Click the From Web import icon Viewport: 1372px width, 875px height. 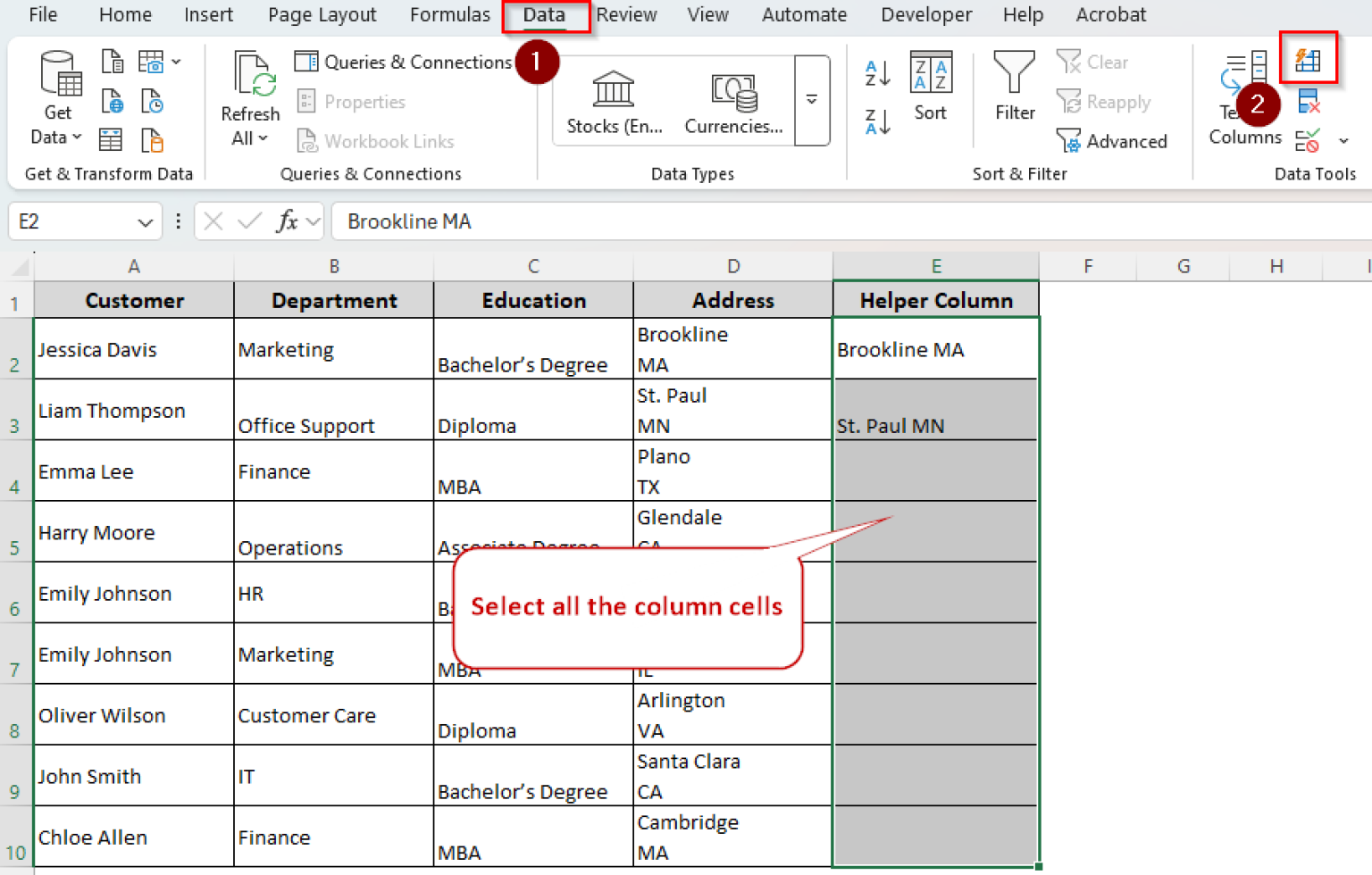(112, 101)
